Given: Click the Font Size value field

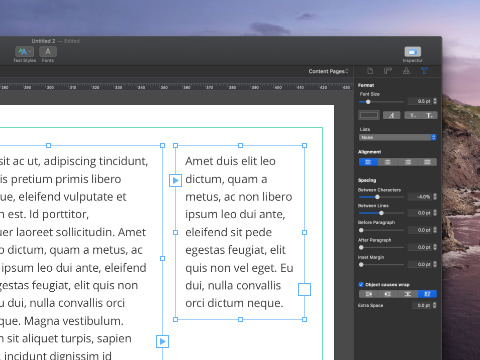Looking at the screenshot, I should coord(420,101).
